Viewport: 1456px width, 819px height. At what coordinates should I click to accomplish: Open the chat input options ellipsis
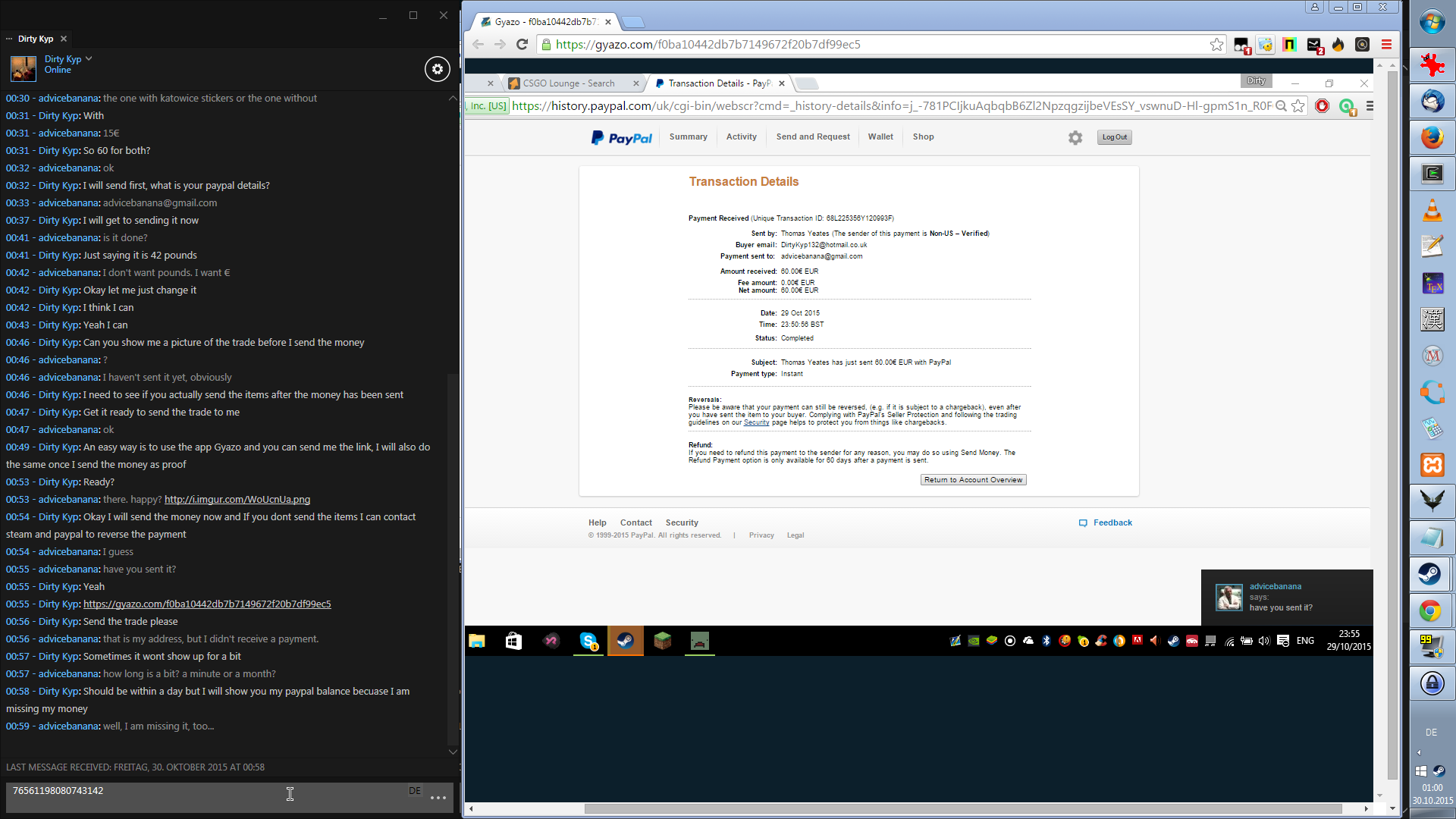[438, 797]
